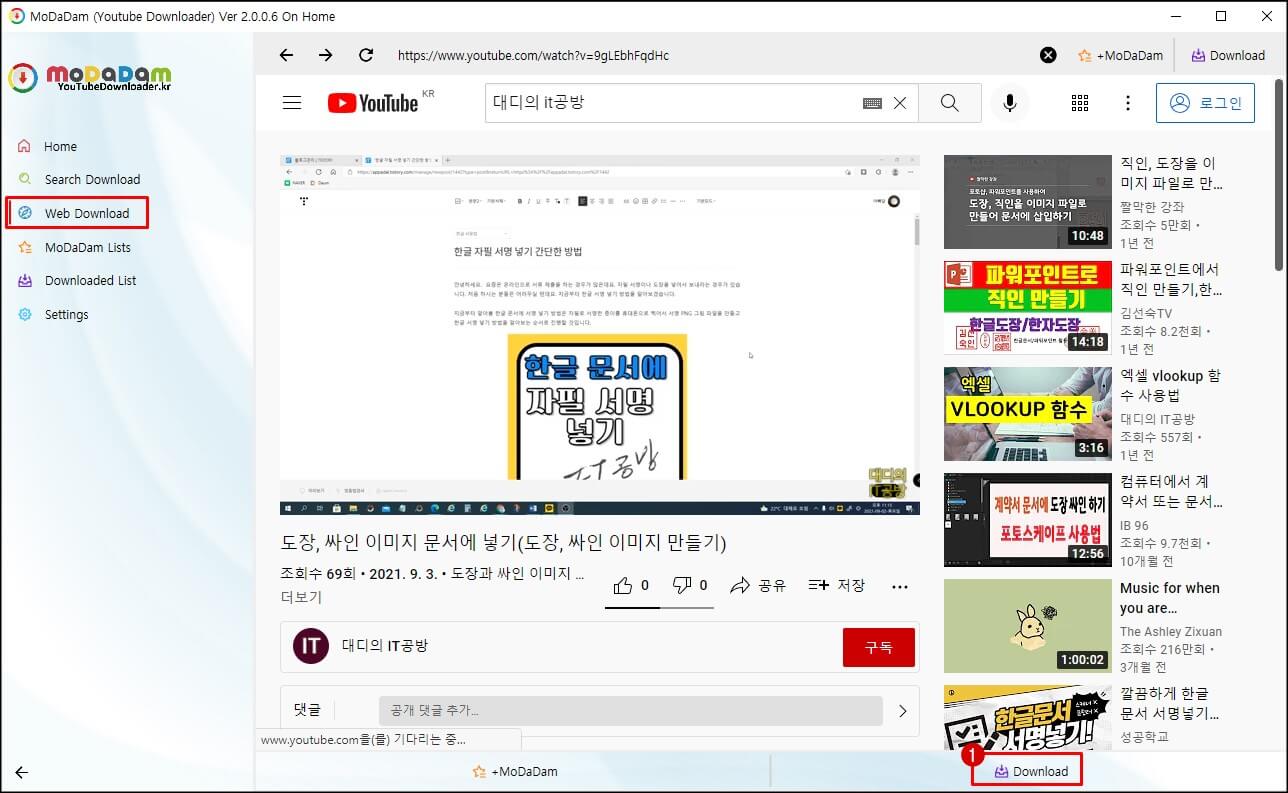Click the 로그인 sign-in button
This screenshot has height=793, width=1288.
(x=1205, y=103)
